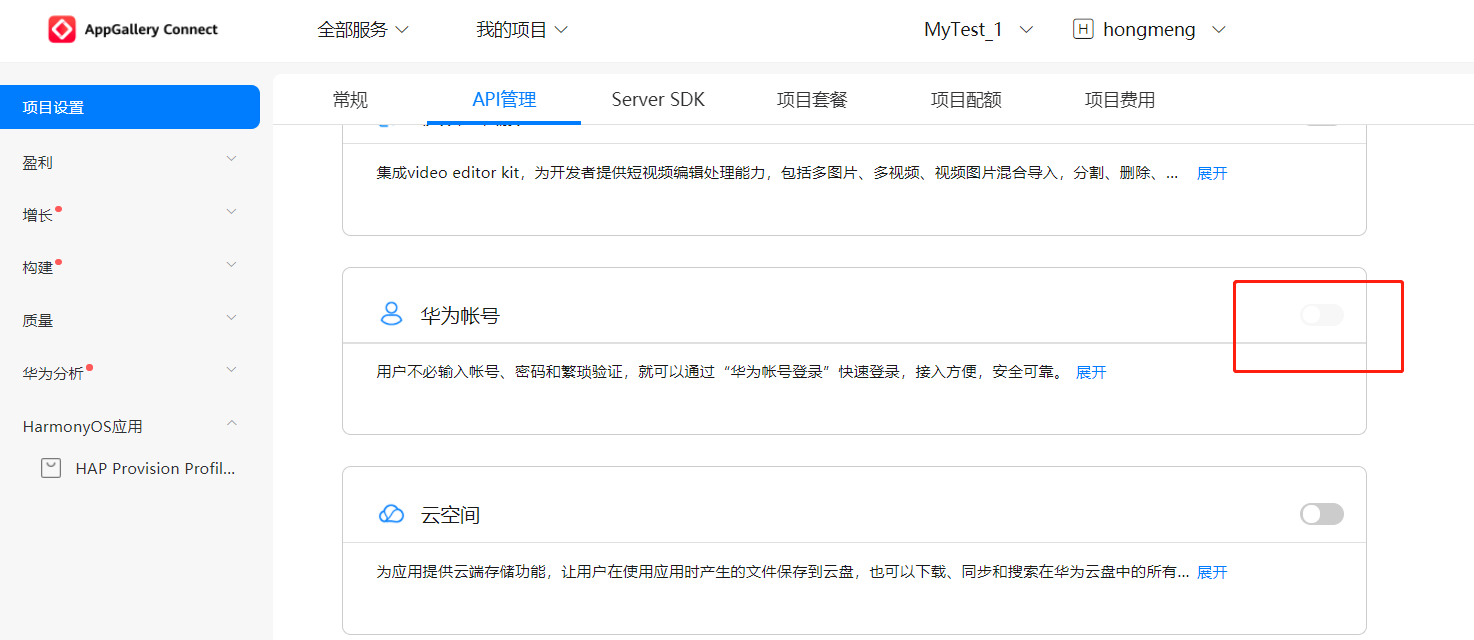The height and width of the screenshot is (640, 1474).
Task: Click the HAP Provision Profile icon
Action: tap(51, 468)
